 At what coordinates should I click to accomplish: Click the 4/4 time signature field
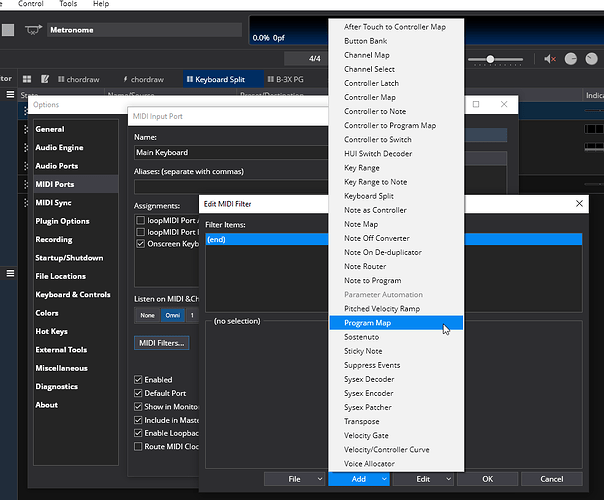pyautogui.click(x=307, y=59)
